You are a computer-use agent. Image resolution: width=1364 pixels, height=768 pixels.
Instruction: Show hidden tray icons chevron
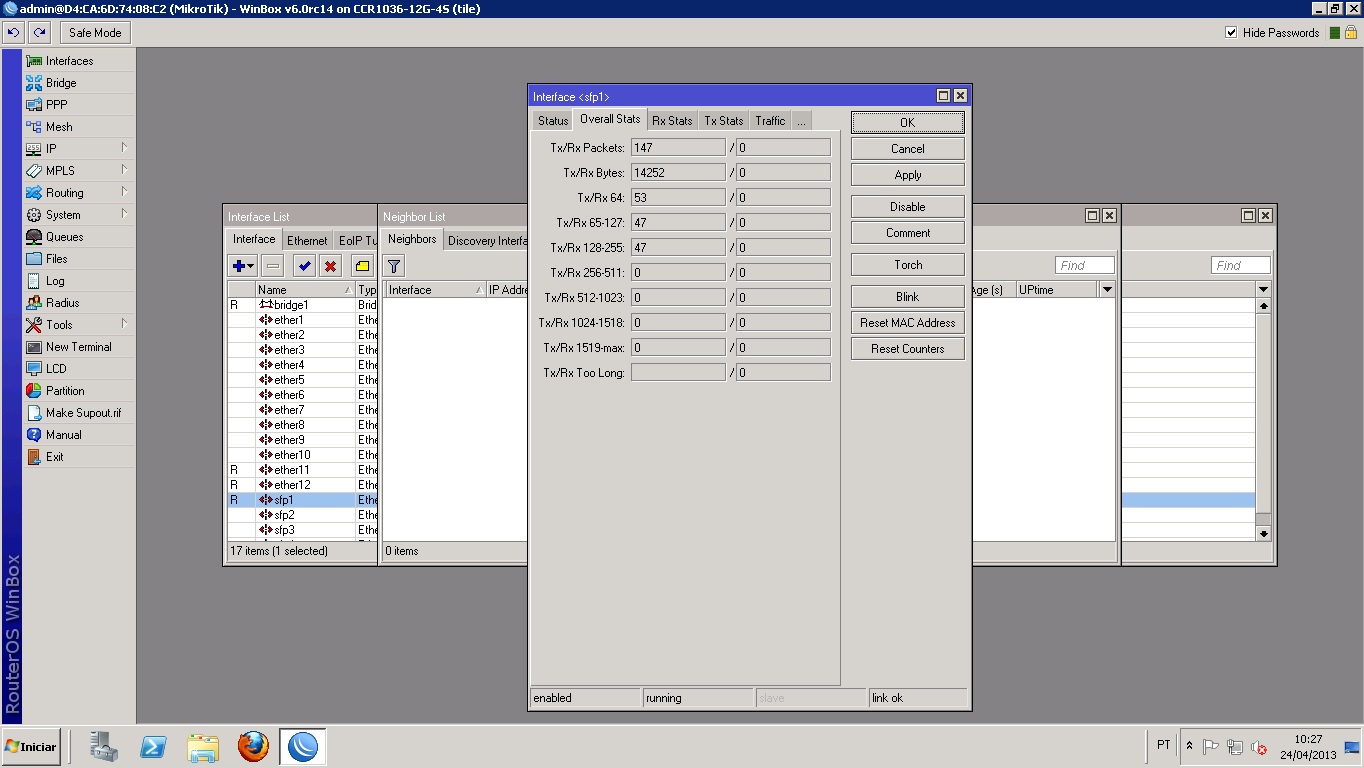point(1189,746)
